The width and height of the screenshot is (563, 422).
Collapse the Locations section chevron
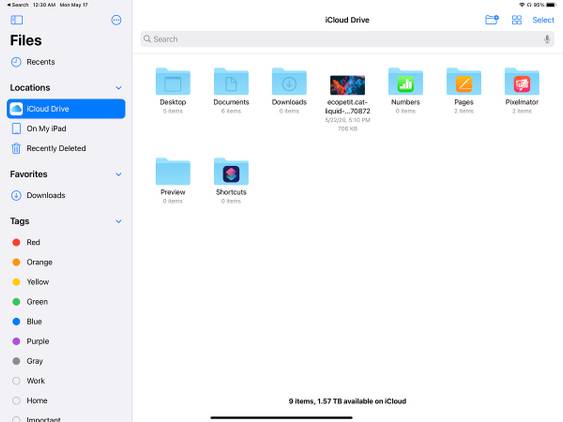click(118, 88)
